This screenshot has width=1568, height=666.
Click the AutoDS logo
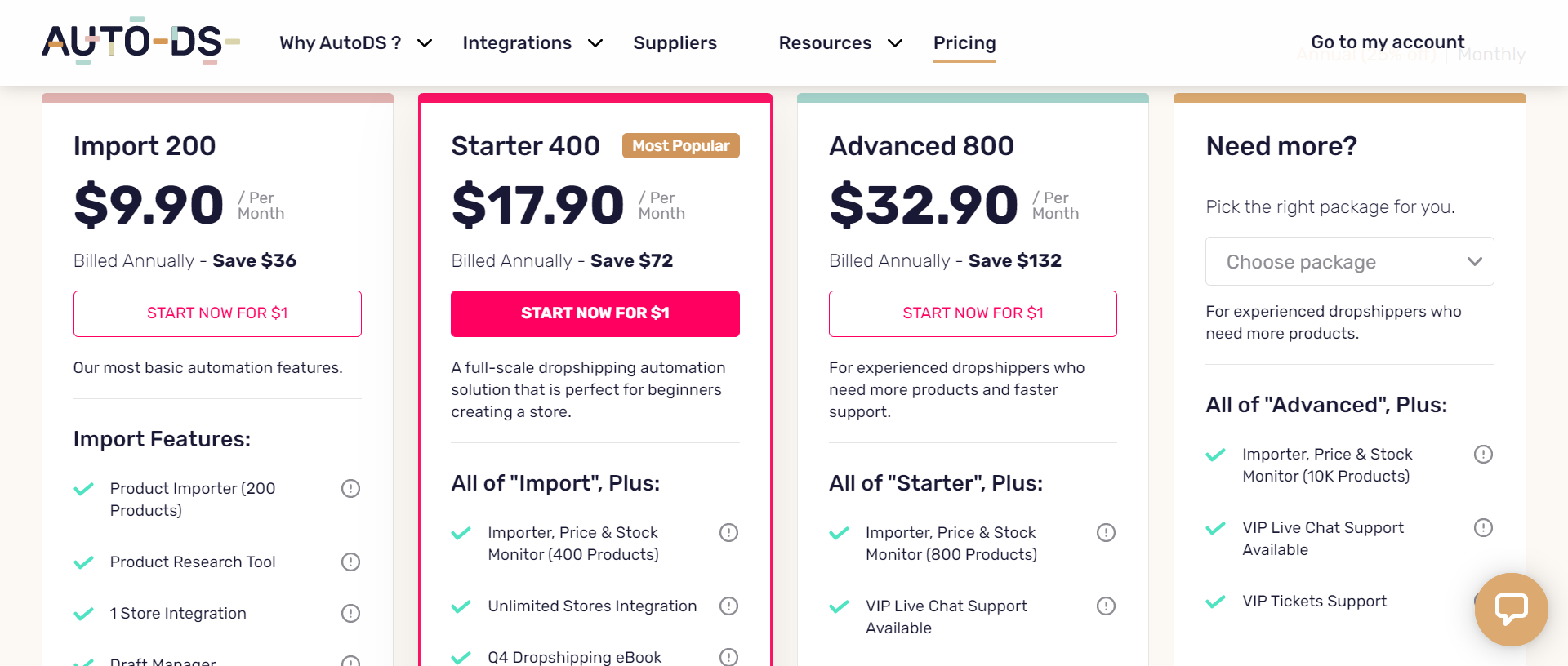(139, 41)
